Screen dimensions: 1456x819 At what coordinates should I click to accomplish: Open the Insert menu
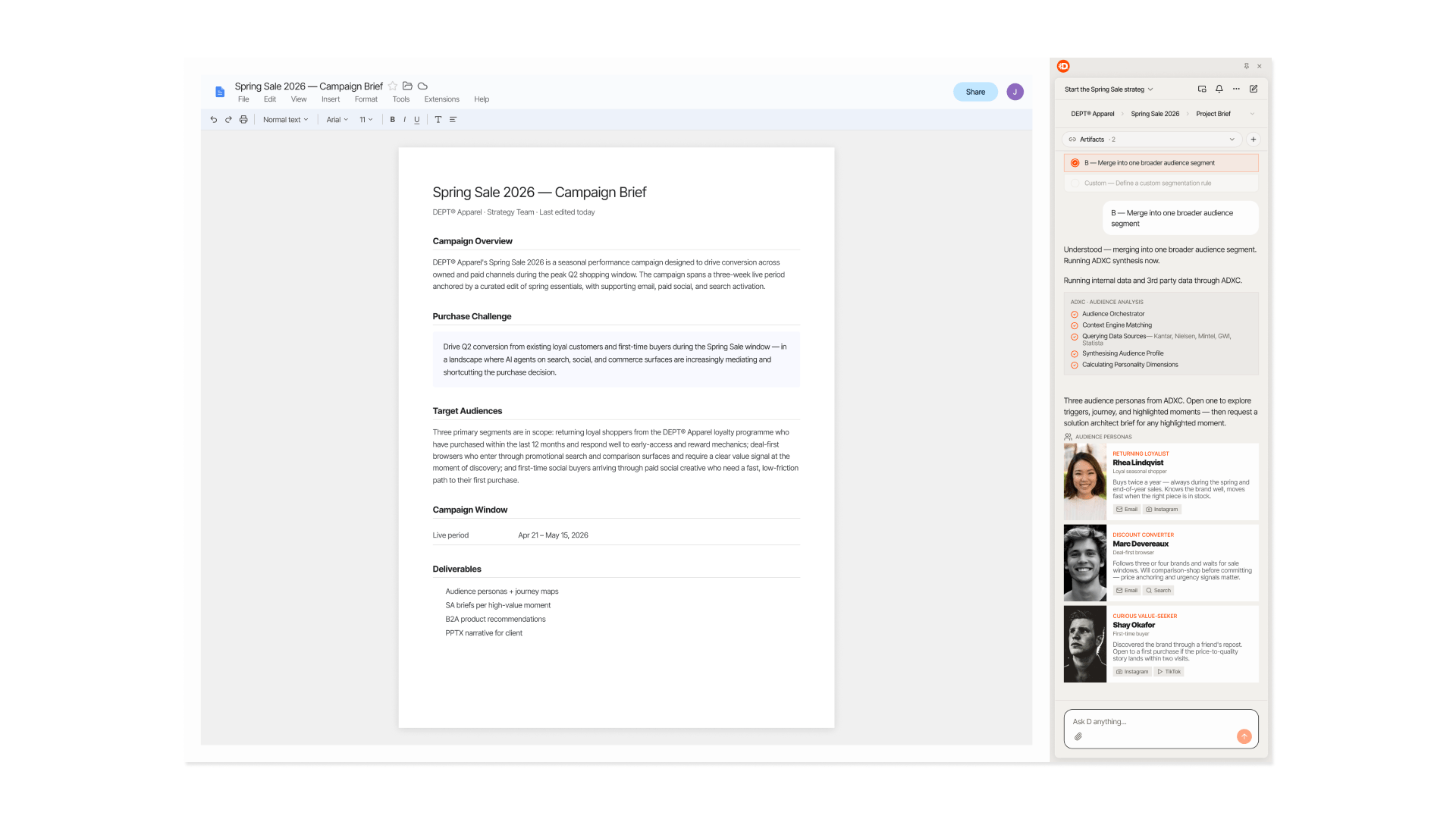tap(331, 99)
